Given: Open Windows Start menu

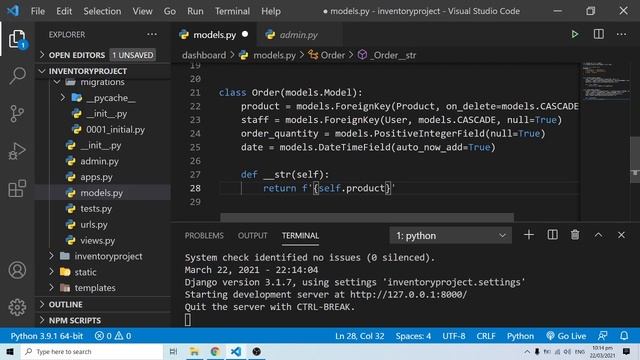Looking at the screenshot, I should 10,351.
